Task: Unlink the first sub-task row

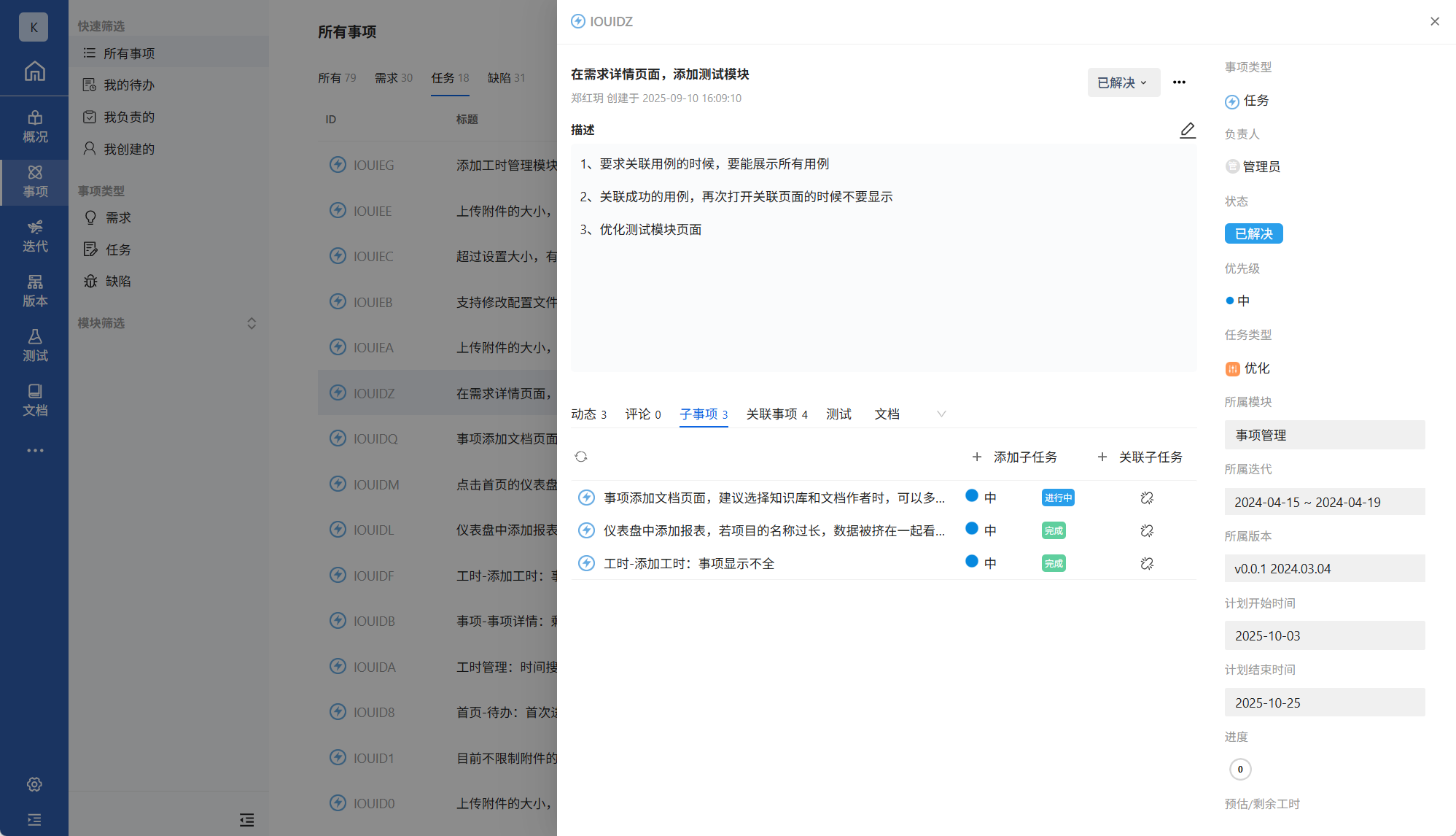Action: [1146, 498]
